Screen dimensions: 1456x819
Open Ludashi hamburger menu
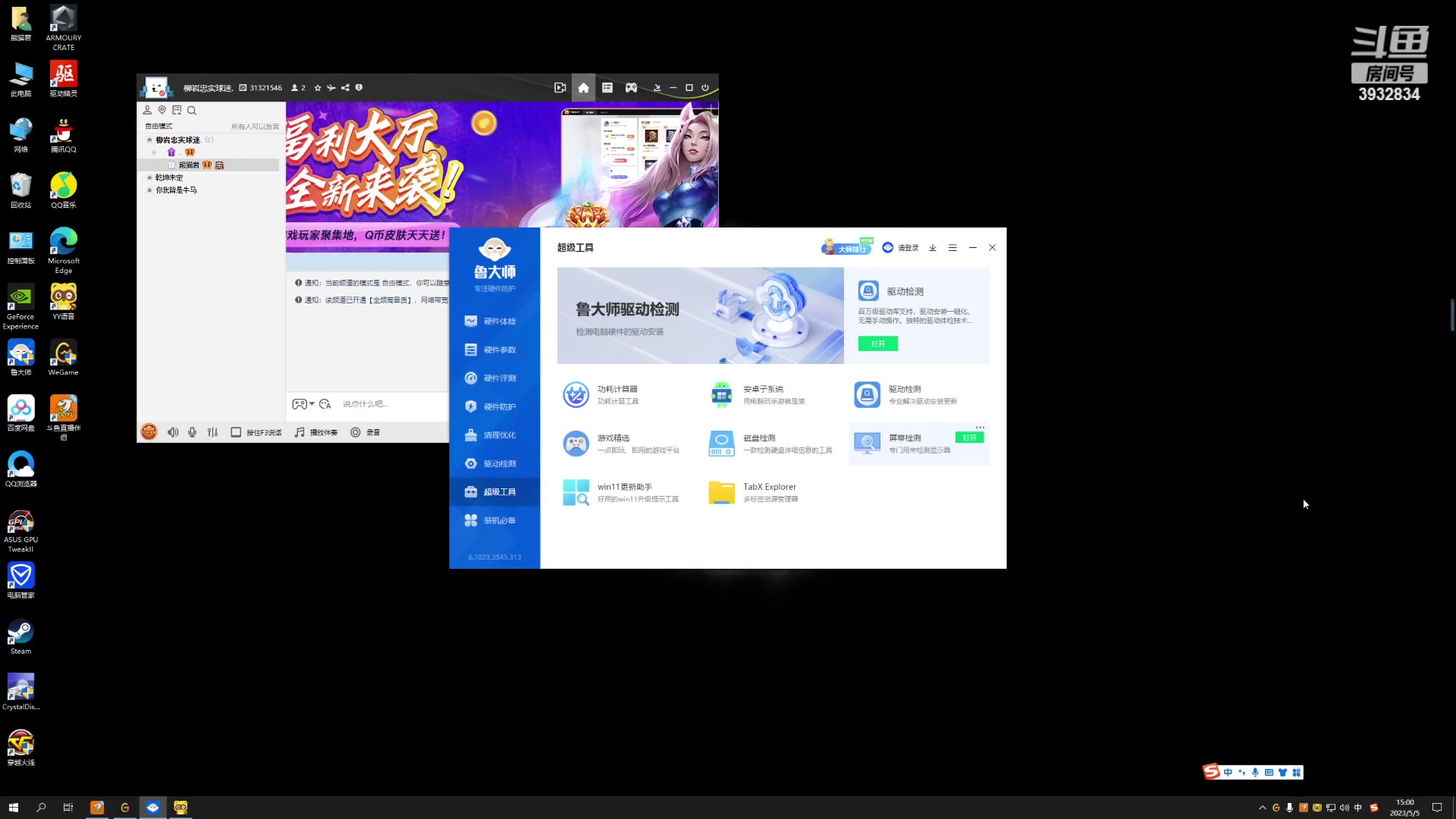952,248
